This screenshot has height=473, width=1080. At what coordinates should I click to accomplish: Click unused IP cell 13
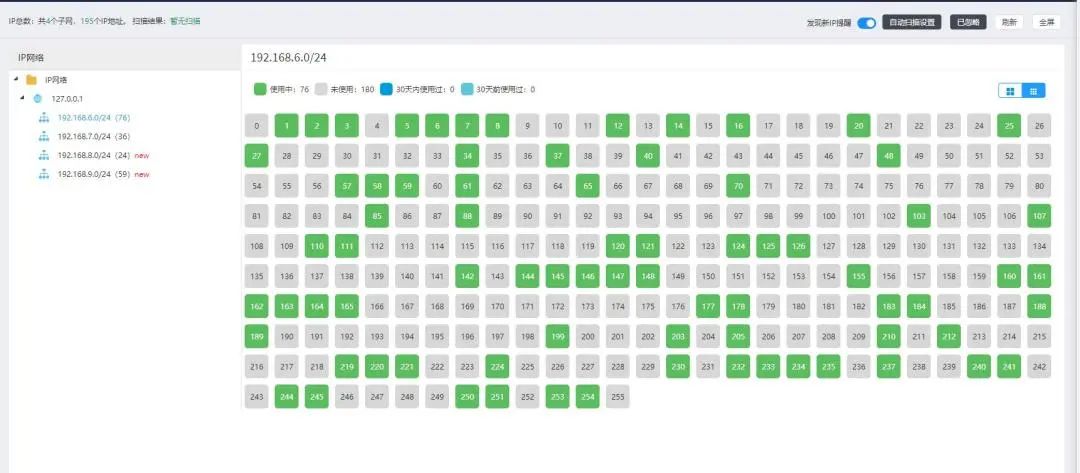[x=647, y=125]
